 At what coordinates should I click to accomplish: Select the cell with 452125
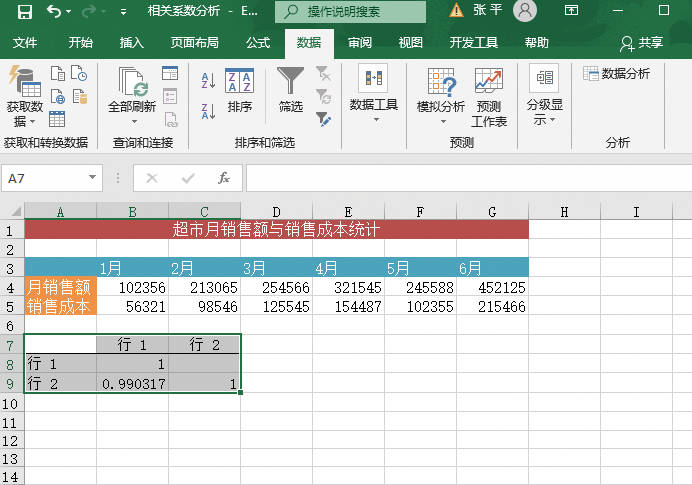pyautogui.click(x=493, y=287)
